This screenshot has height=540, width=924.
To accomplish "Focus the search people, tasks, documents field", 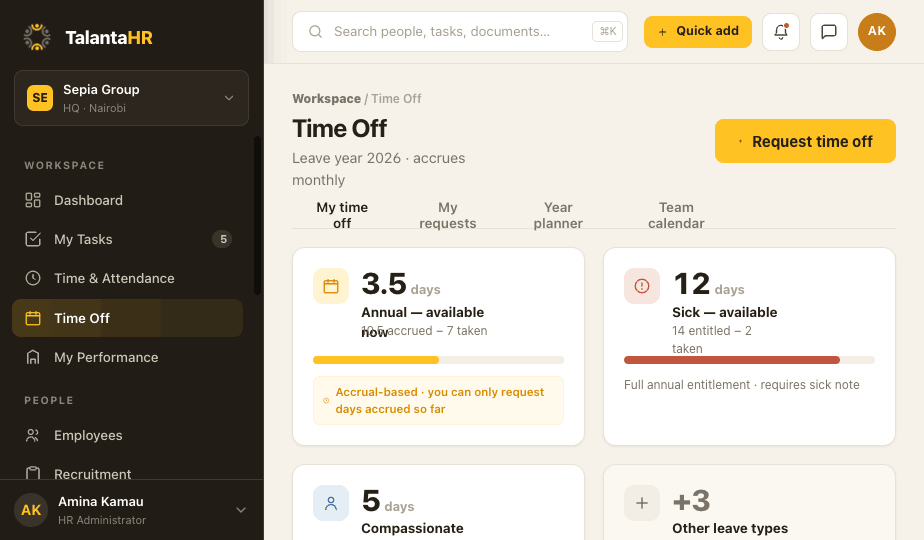I will [x=460, y=31].
